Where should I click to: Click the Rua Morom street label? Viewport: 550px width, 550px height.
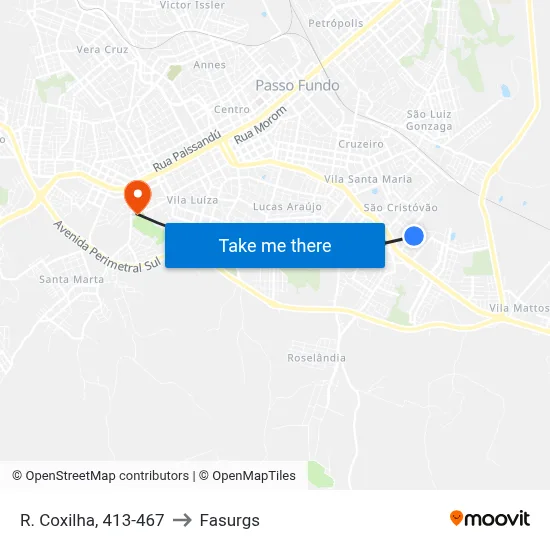(x=260, y=125)
